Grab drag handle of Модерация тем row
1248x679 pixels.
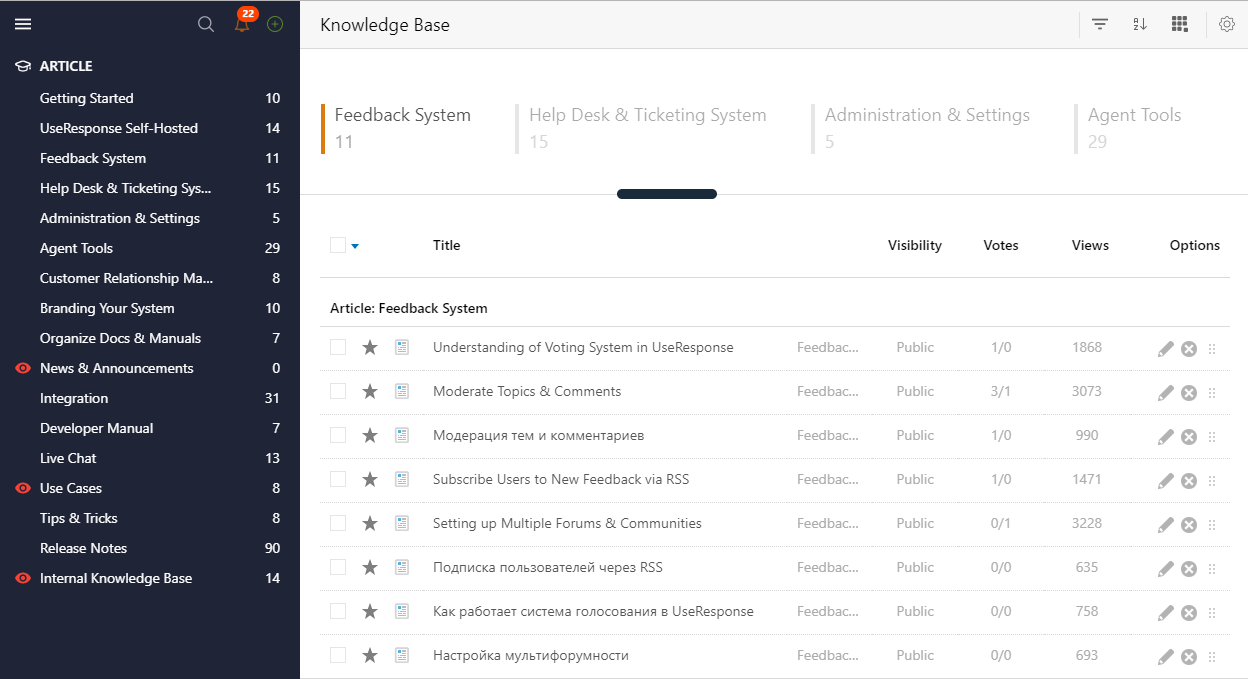tap(1212, 437)
